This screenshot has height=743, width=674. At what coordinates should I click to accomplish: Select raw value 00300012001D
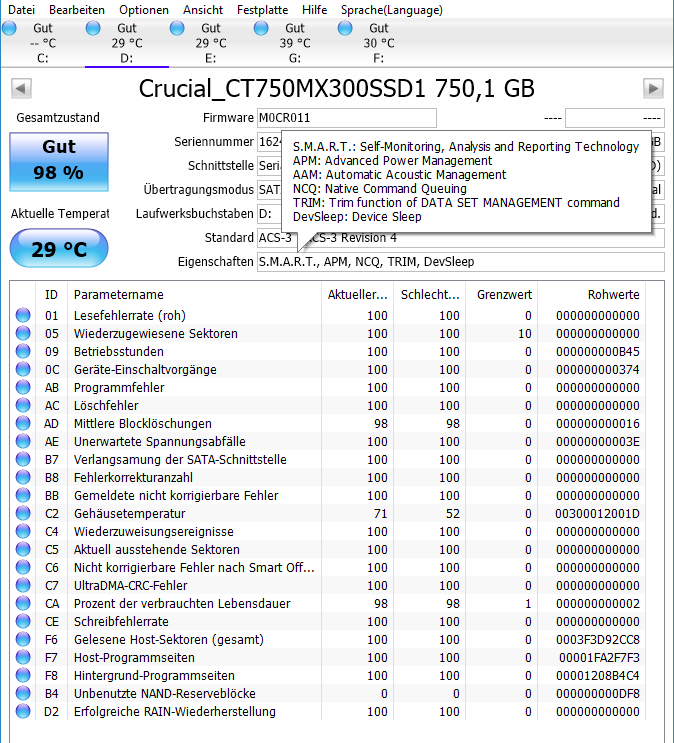tap(597, 514)
